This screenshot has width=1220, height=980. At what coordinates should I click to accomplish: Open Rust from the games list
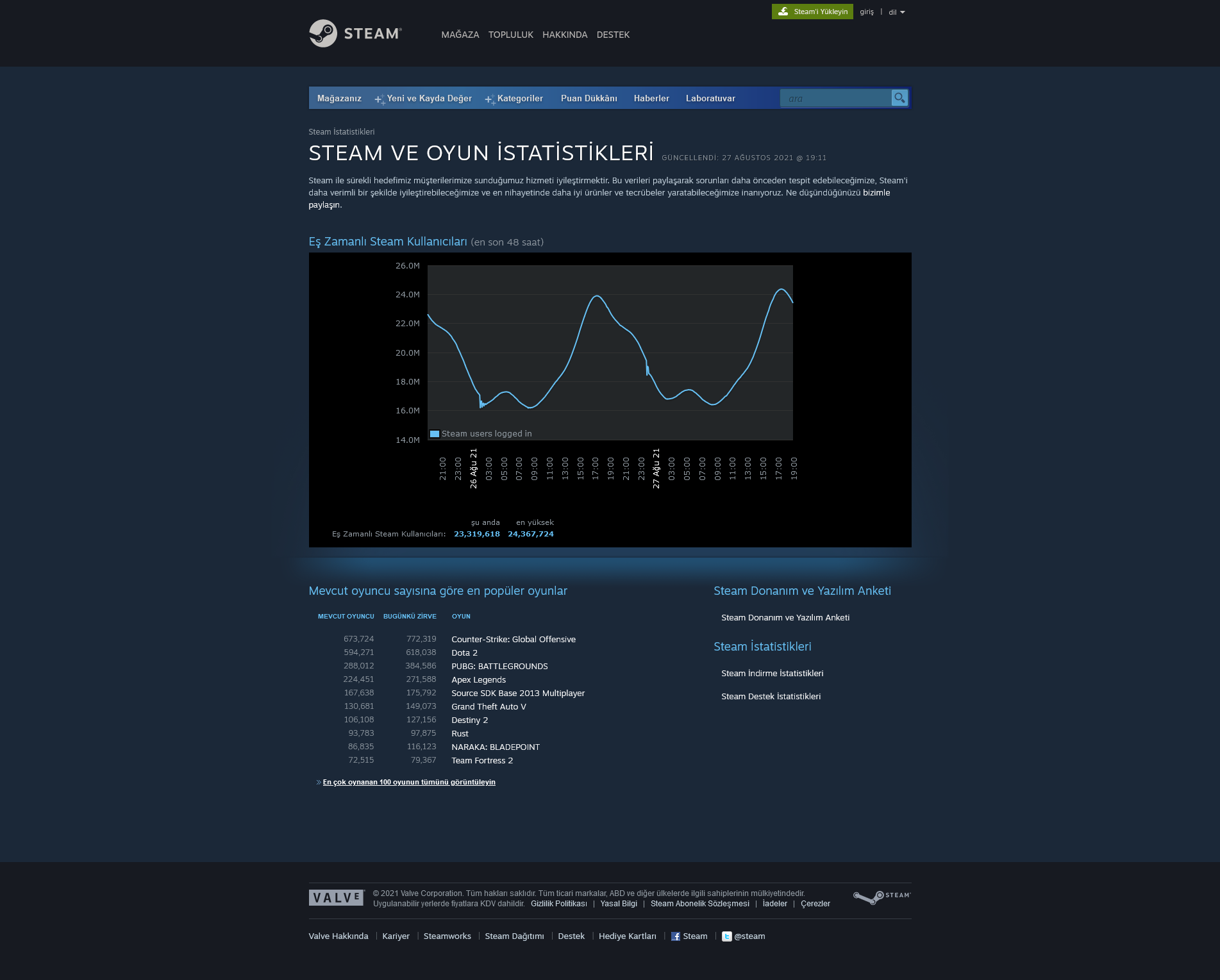point(460,733)
